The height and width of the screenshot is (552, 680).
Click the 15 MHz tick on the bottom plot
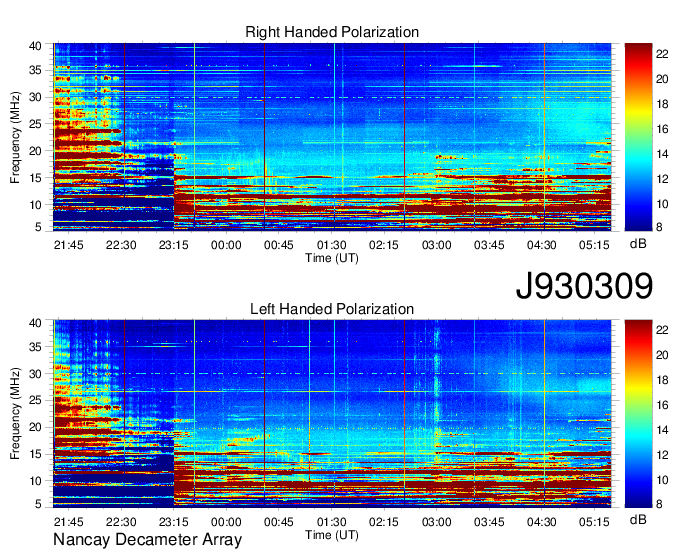(35, 454)
